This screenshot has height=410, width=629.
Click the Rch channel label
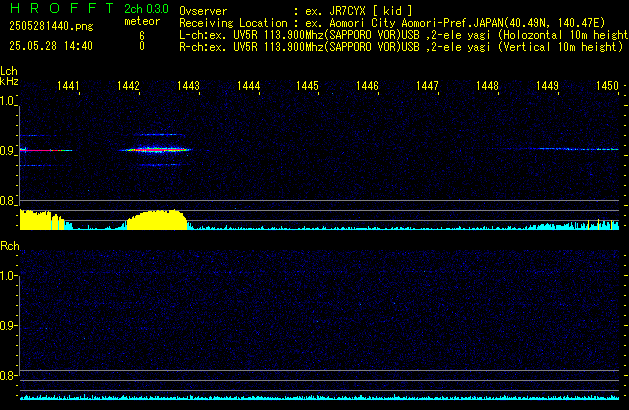tap(10, 246)
